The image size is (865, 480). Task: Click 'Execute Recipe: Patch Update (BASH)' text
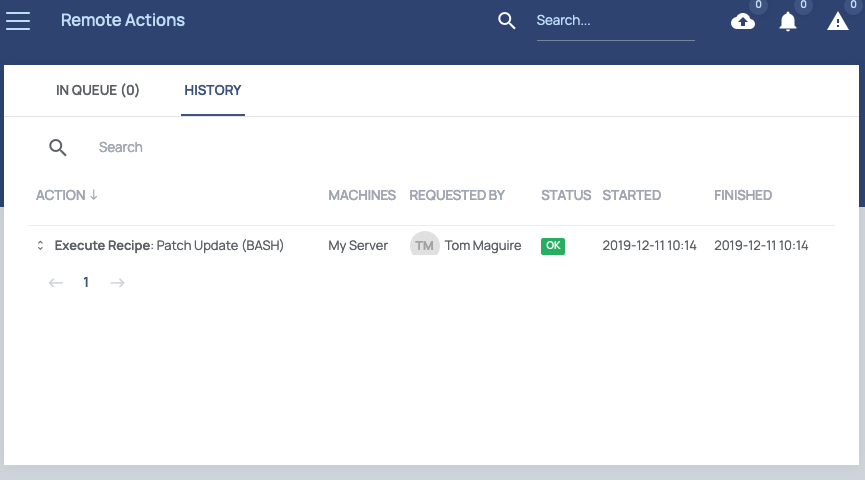point(169,246)
